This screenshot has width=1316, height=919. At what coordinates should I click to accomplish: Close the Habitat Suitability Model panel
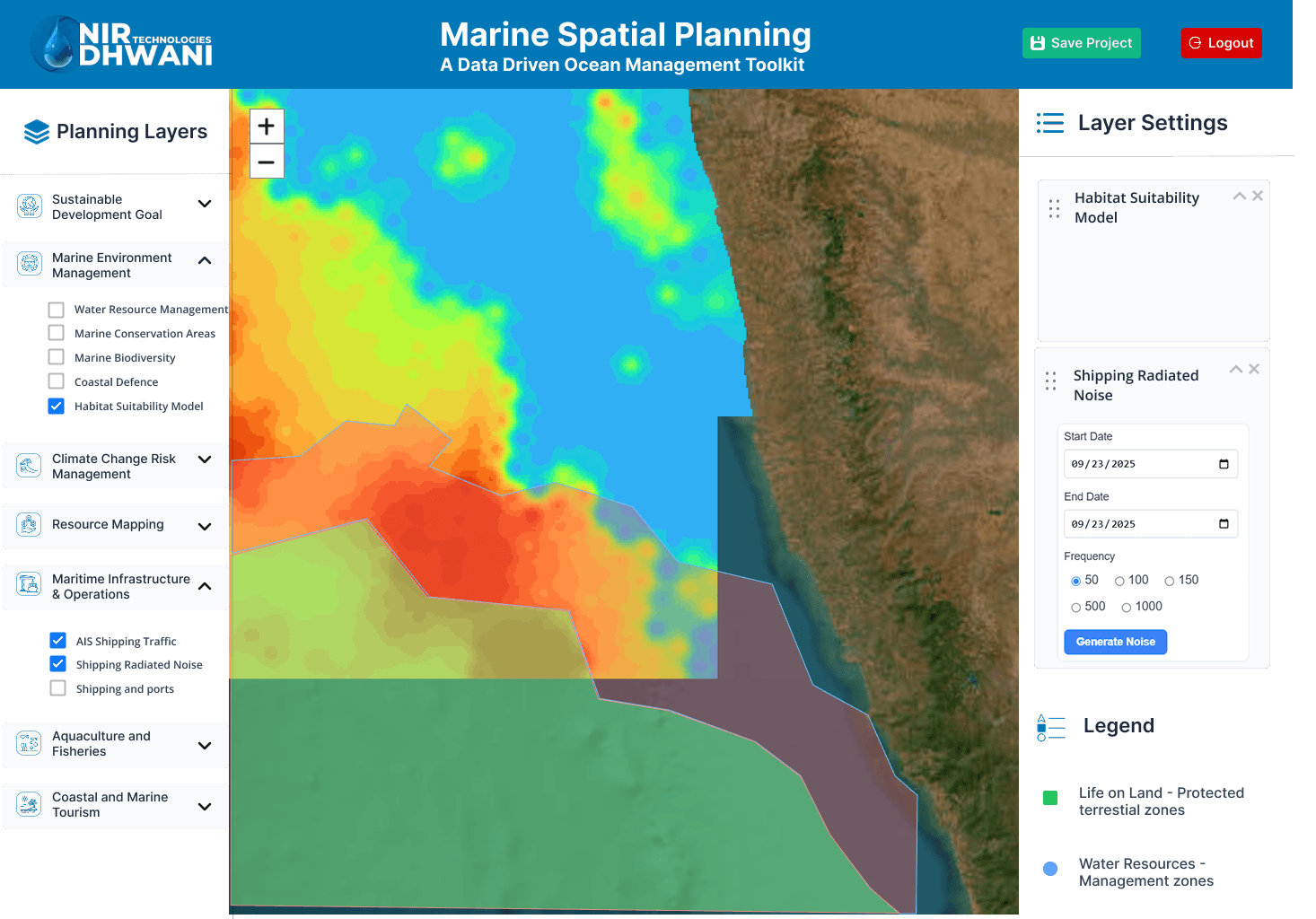pos(1258,196)
